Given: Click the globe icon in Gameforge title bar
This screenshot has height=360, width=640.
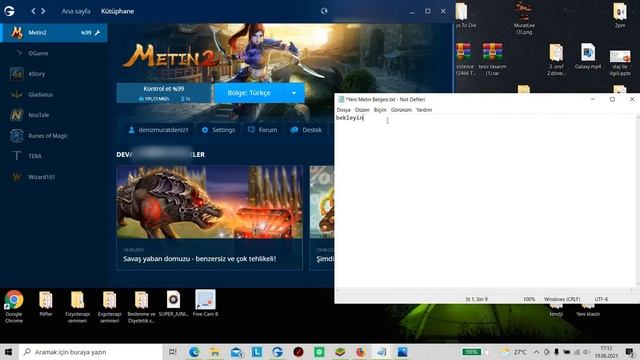Looking at the screenshot, I should (x=324, y=11).
